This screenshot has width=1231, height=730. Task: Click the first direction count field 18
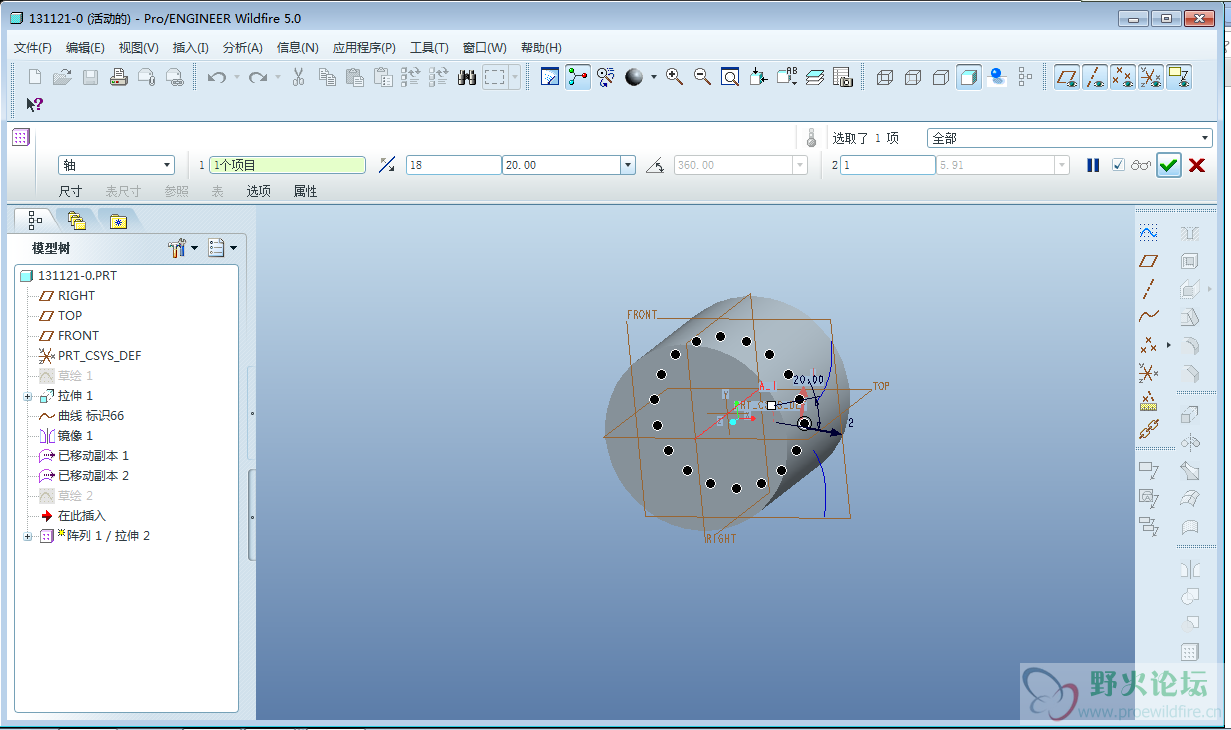click(453, 165)
